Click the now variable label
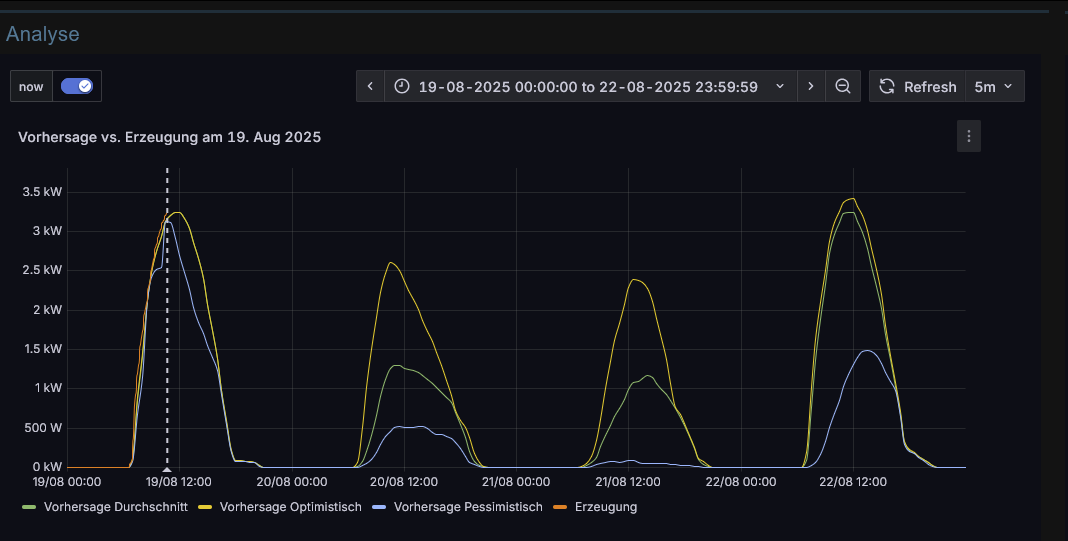This screenshot has width=1068, height=541. 31,87
